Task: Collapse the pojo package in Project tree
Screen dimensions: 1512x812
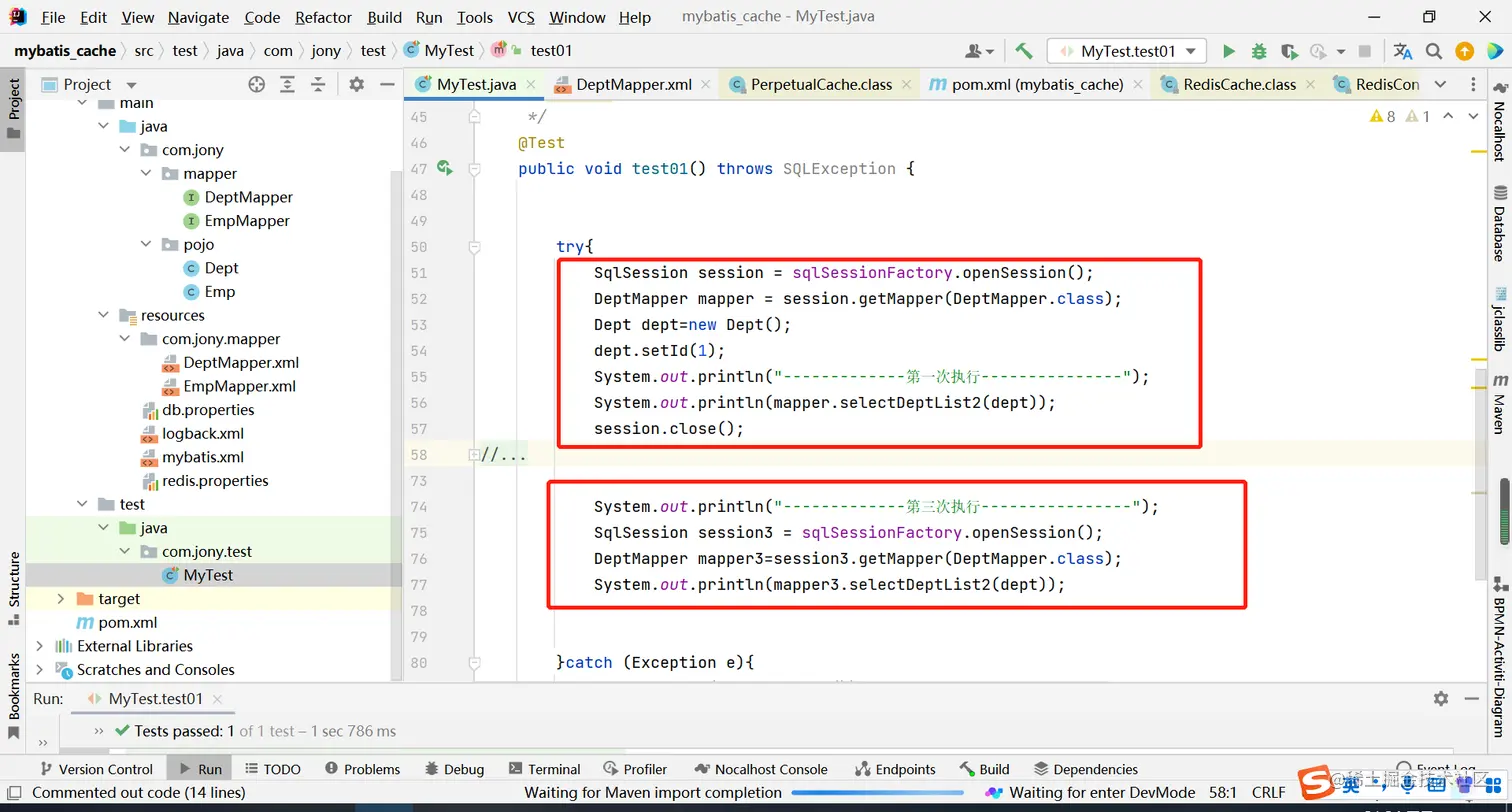Action: tap(147, 245)
